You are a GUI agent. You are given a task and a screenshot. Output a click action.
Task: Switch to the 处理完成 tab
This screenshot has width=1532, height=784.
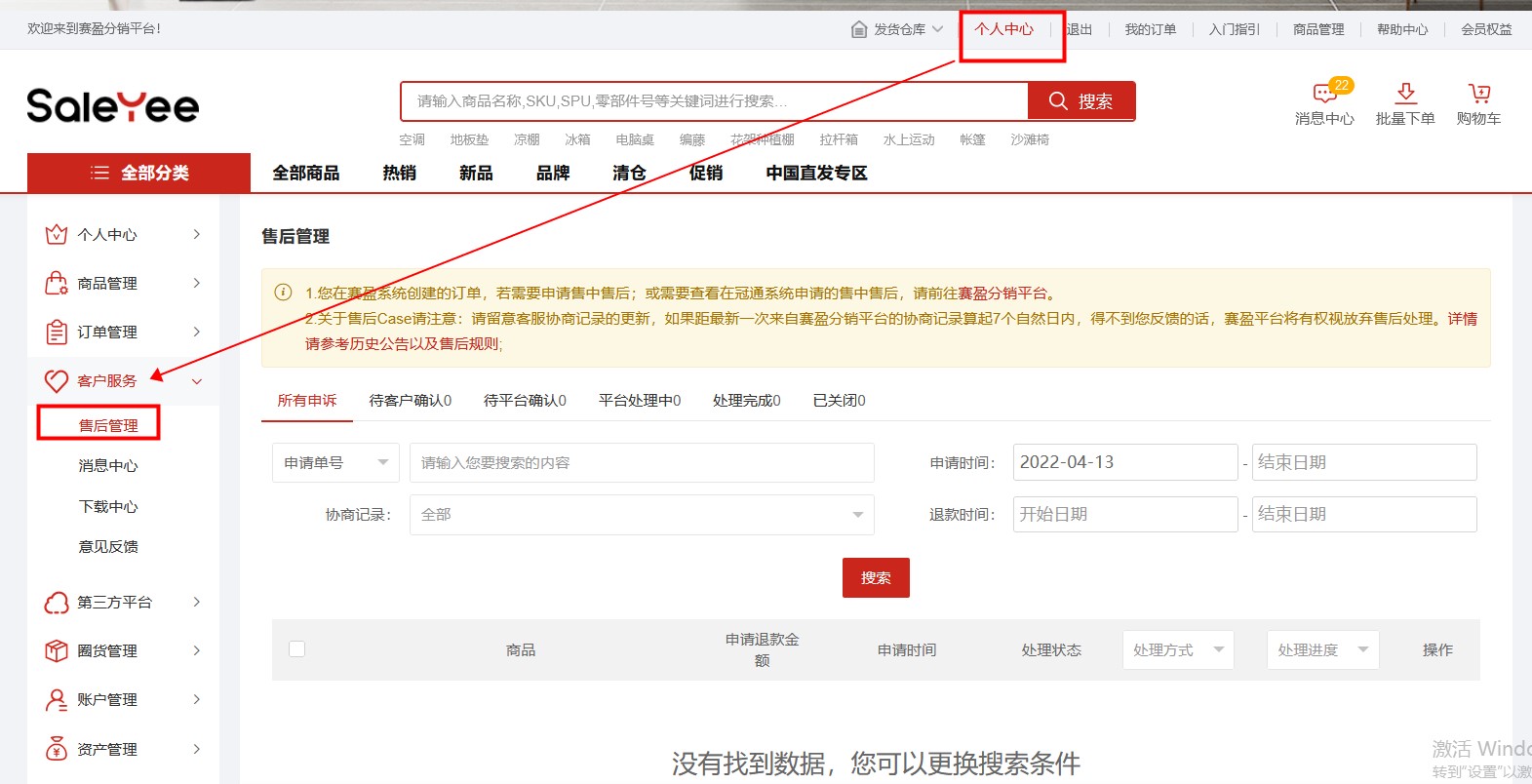click(746, 401)
